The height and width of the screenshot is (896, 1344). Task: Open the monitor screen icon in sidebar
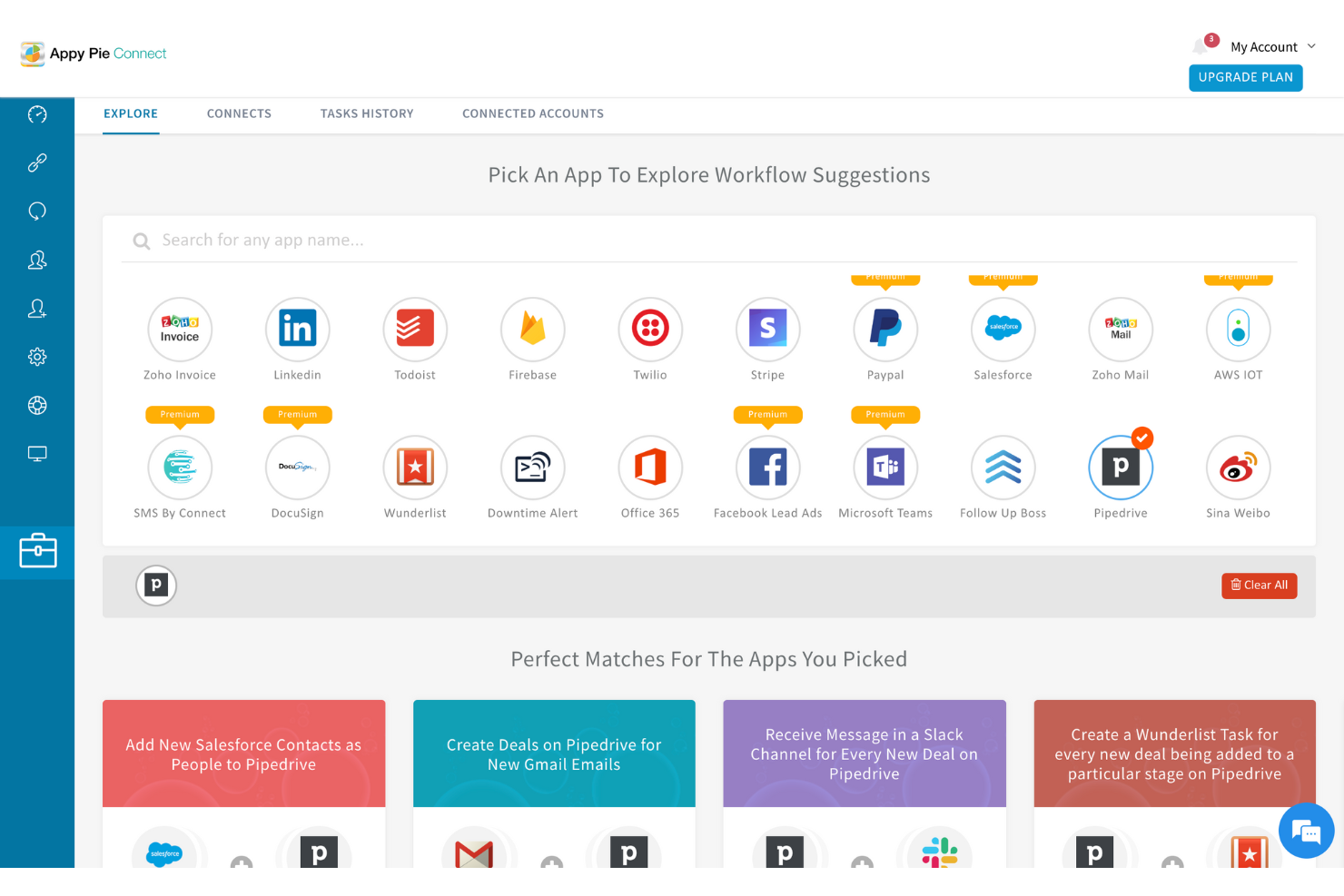point(37,454)
